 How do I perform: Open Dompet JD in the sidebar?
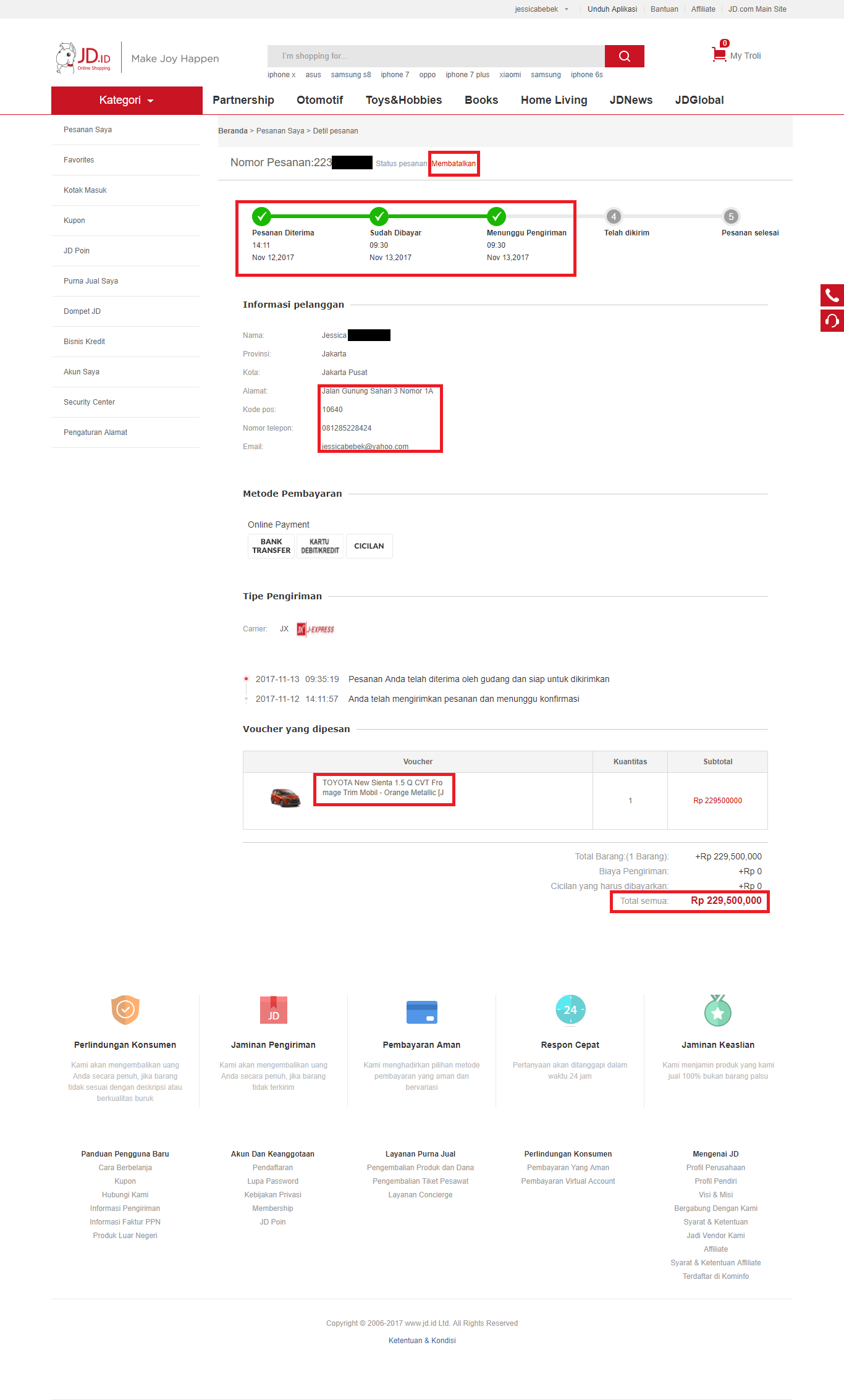point(82,311)
